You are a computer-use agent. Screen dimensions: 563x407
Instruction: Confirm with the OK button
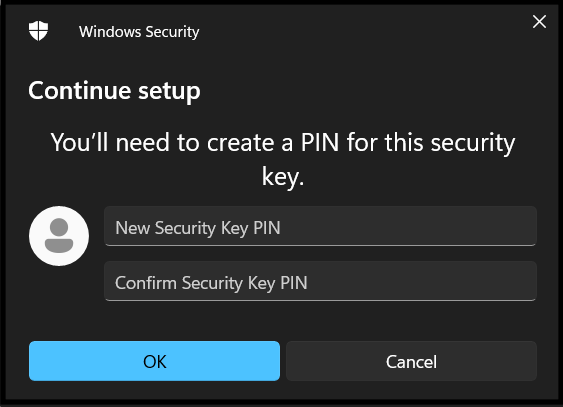(154, 361)
